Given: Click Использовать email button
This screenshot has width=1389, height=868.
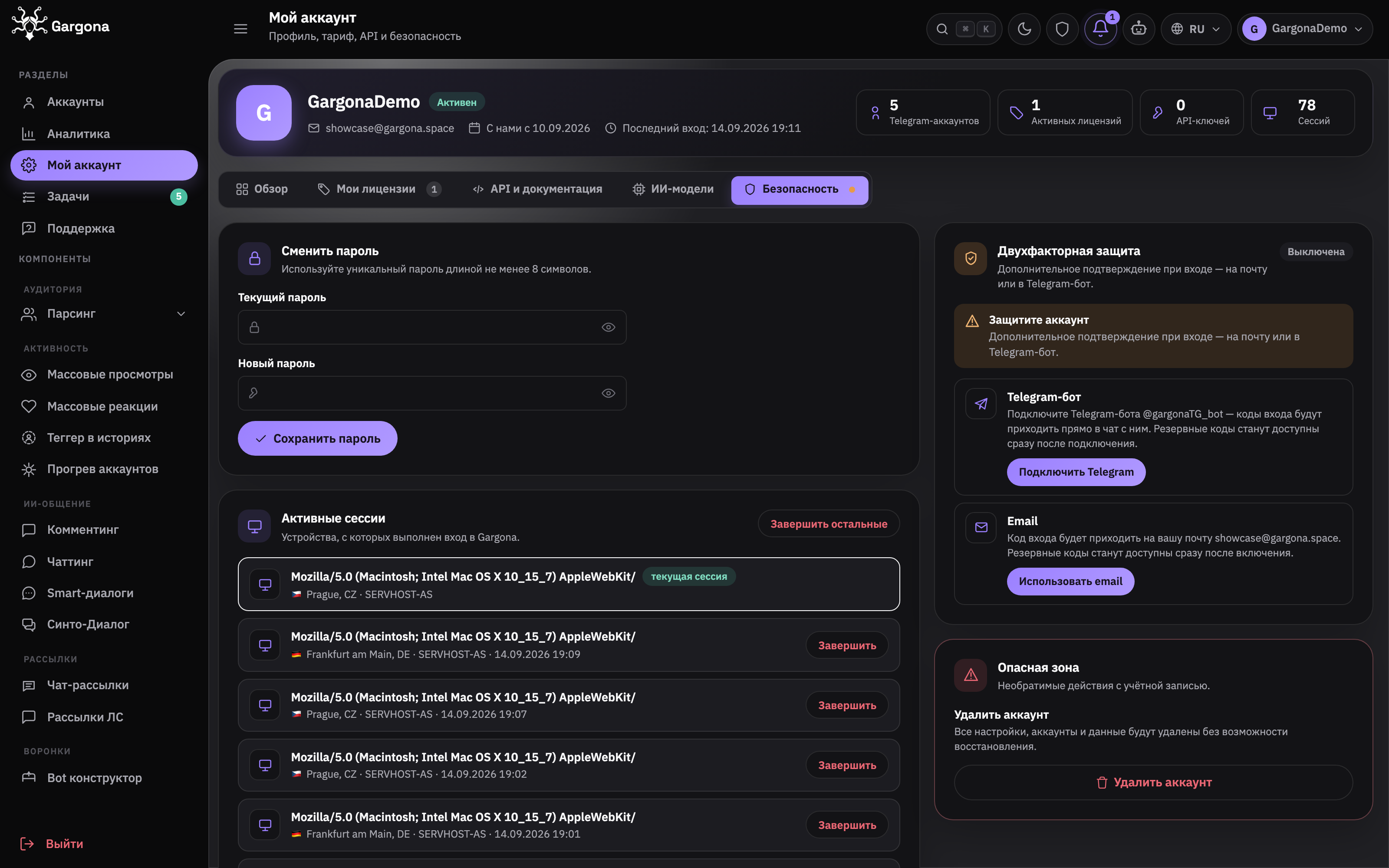Looking at the screenshot, I should [x=1070, y=582].
